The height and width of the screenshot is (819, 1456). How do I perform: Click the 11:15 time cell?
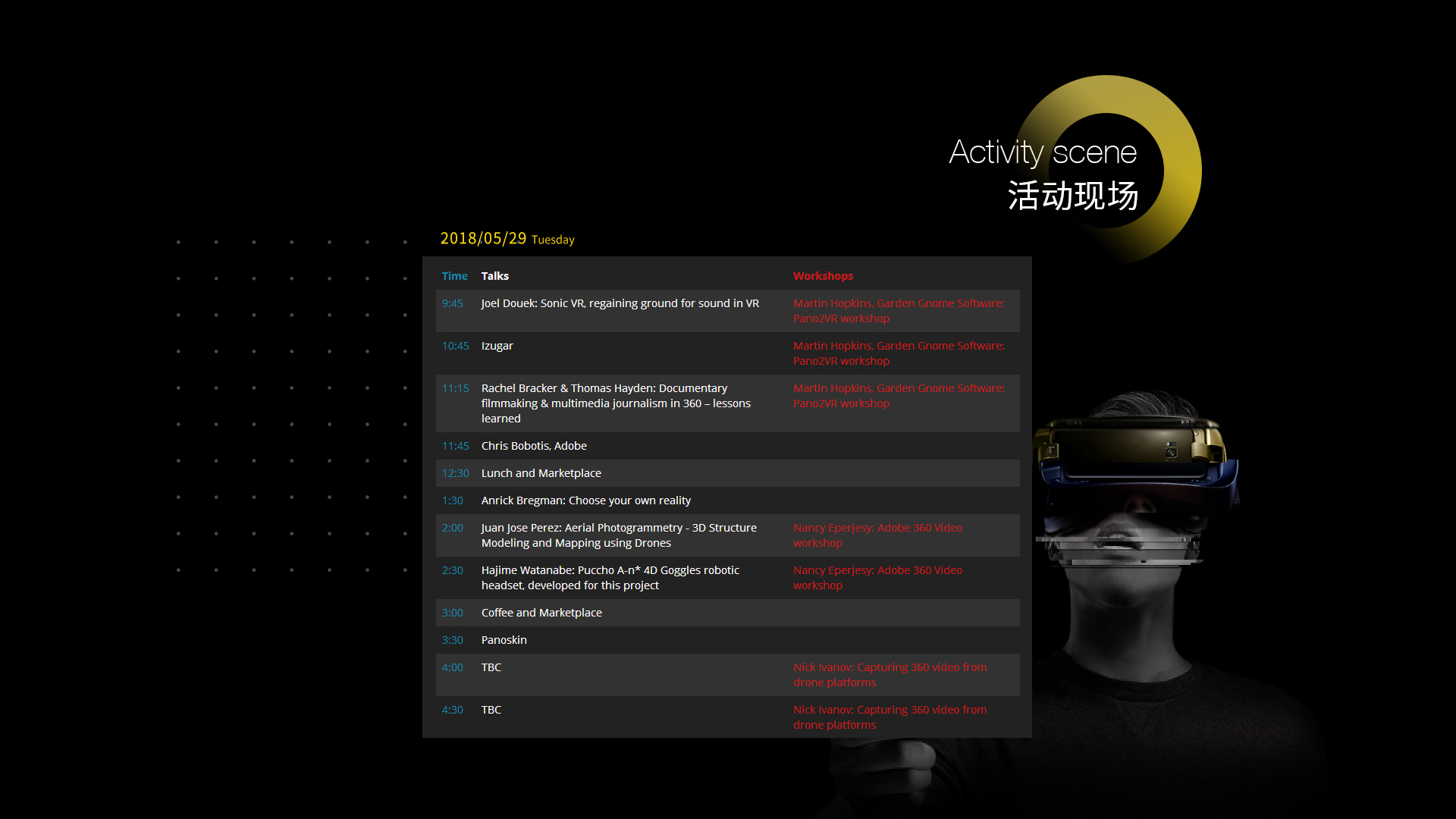click(456, 388)
